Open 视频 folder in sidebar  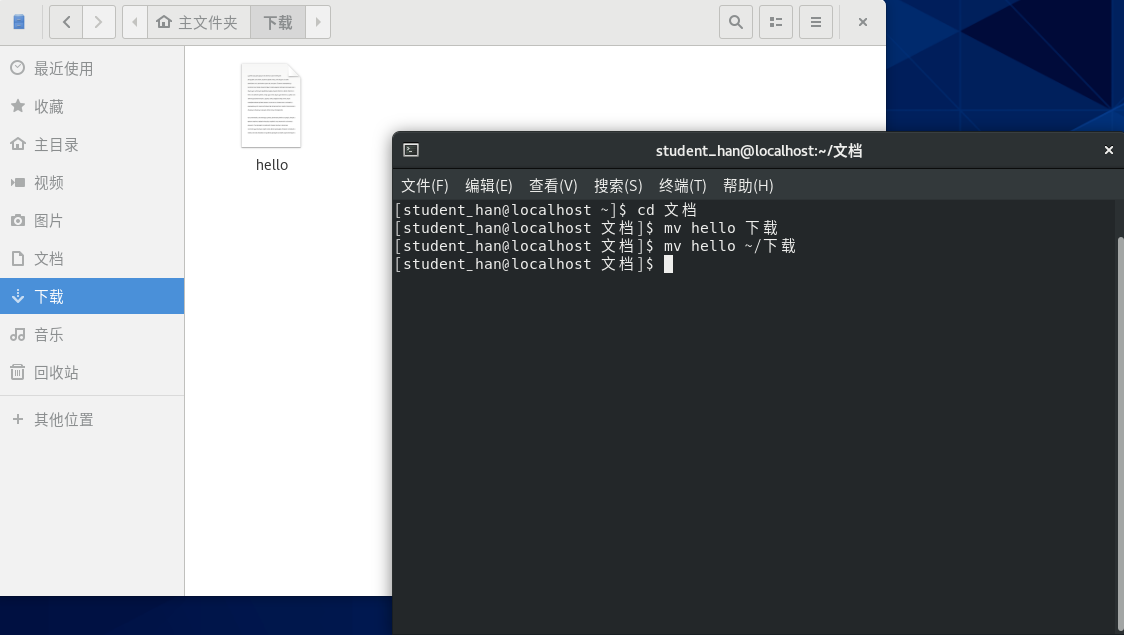tap(92, 183)
